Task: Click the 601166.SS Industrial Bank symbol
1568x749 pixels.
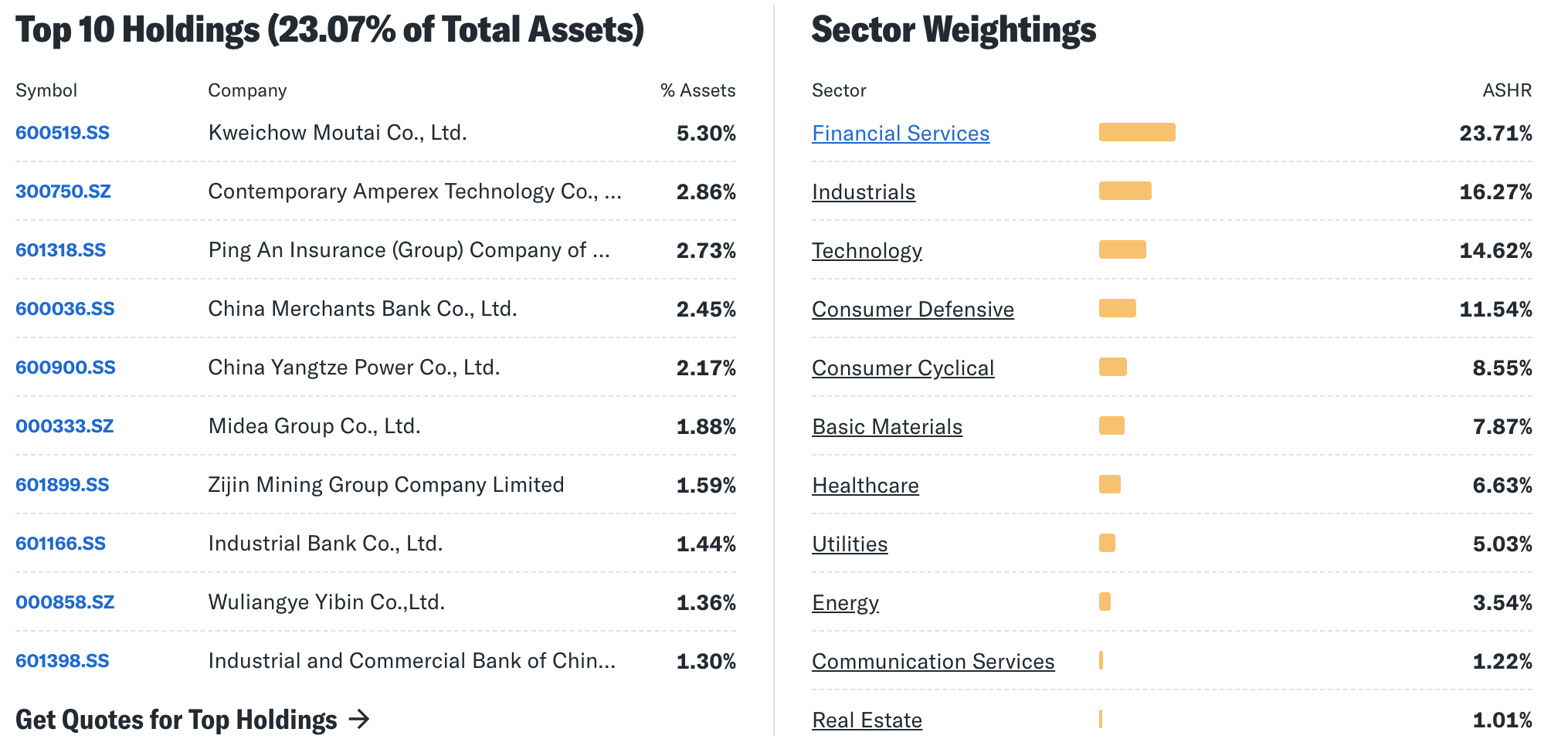Action: pyautogui.click(x=61, y=544)
